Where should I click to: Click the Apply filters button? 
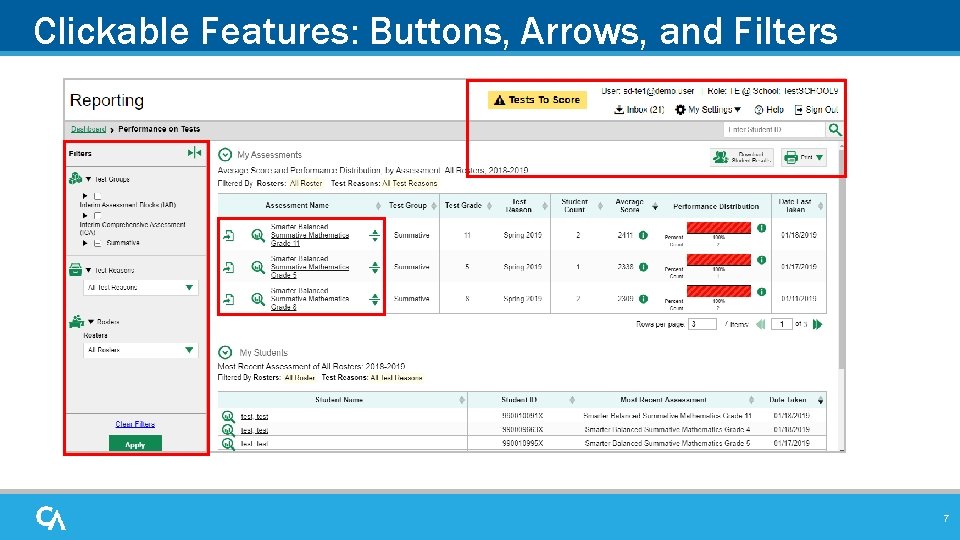[135, 444]
